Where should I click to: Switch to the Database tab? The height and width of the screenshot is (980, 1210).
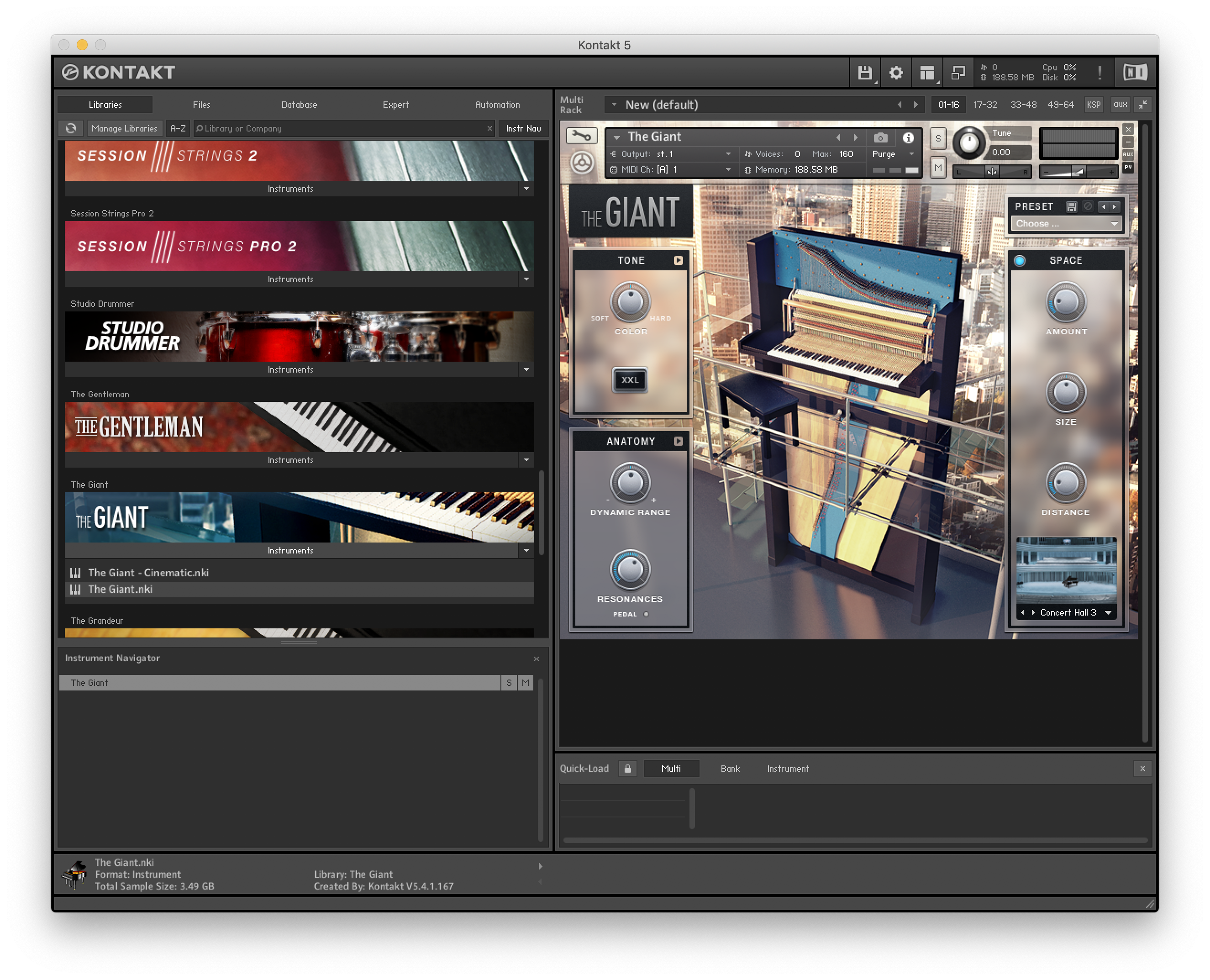299,105
